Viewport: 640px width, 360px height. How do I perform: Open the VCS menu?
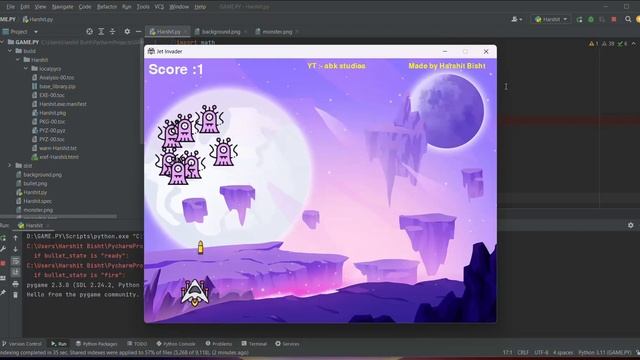(159, 7)
